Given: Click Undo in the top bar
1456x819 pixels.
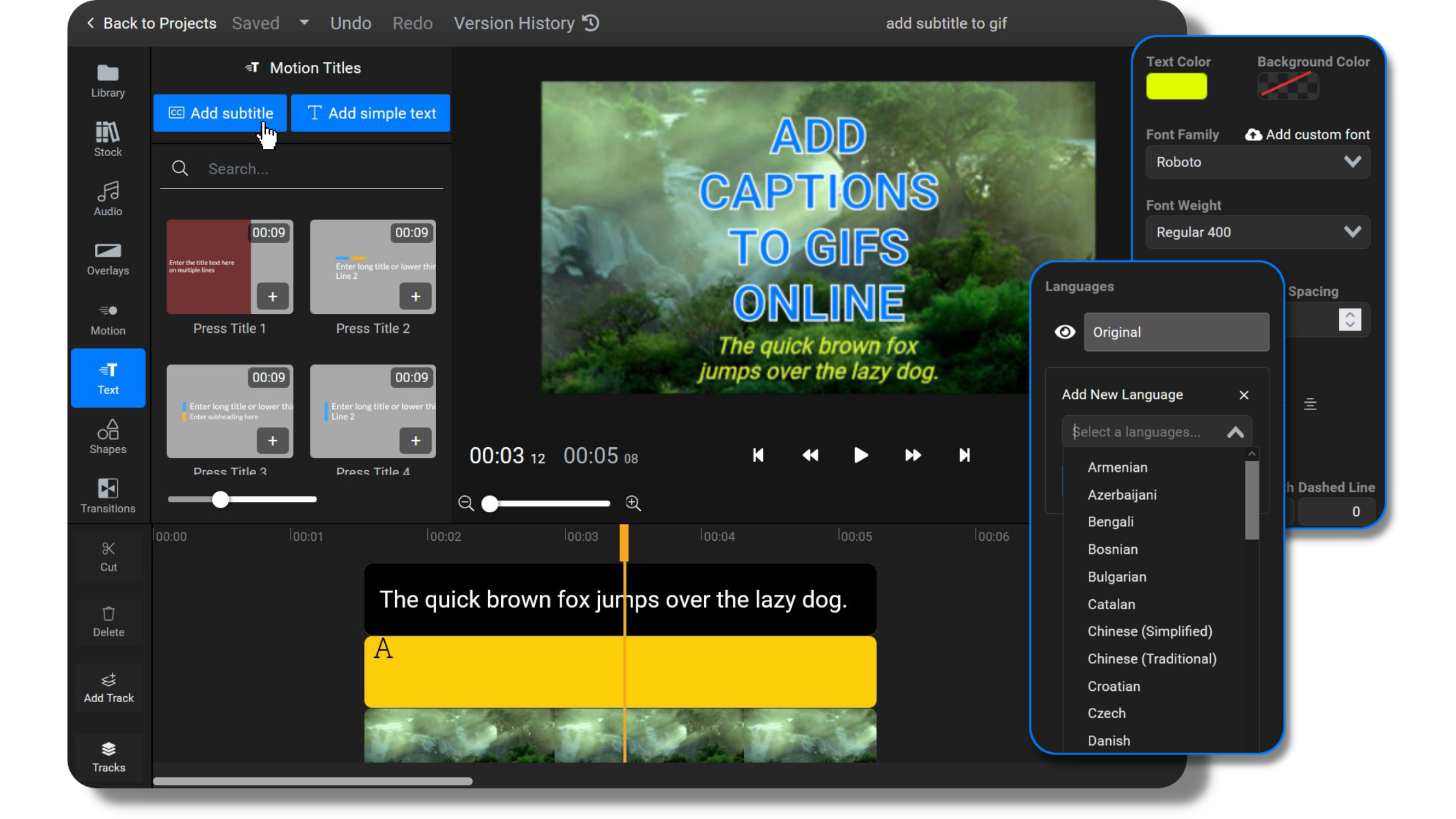Looking at the screenshot, I should tap(350, 23).
